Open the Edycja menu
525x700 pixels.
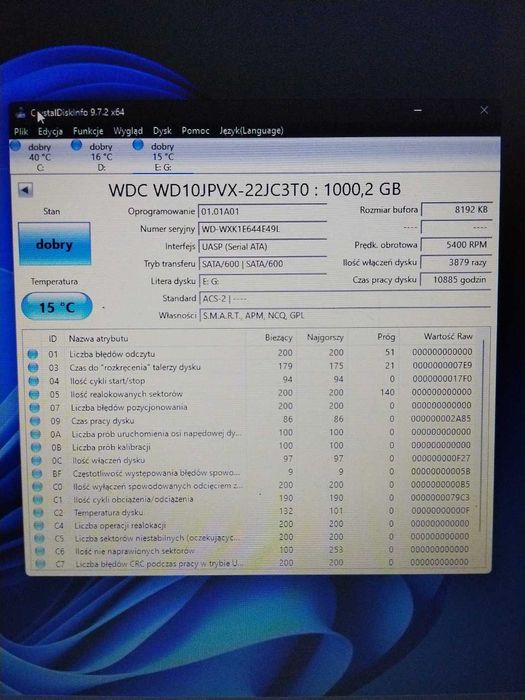coord(50,131)
